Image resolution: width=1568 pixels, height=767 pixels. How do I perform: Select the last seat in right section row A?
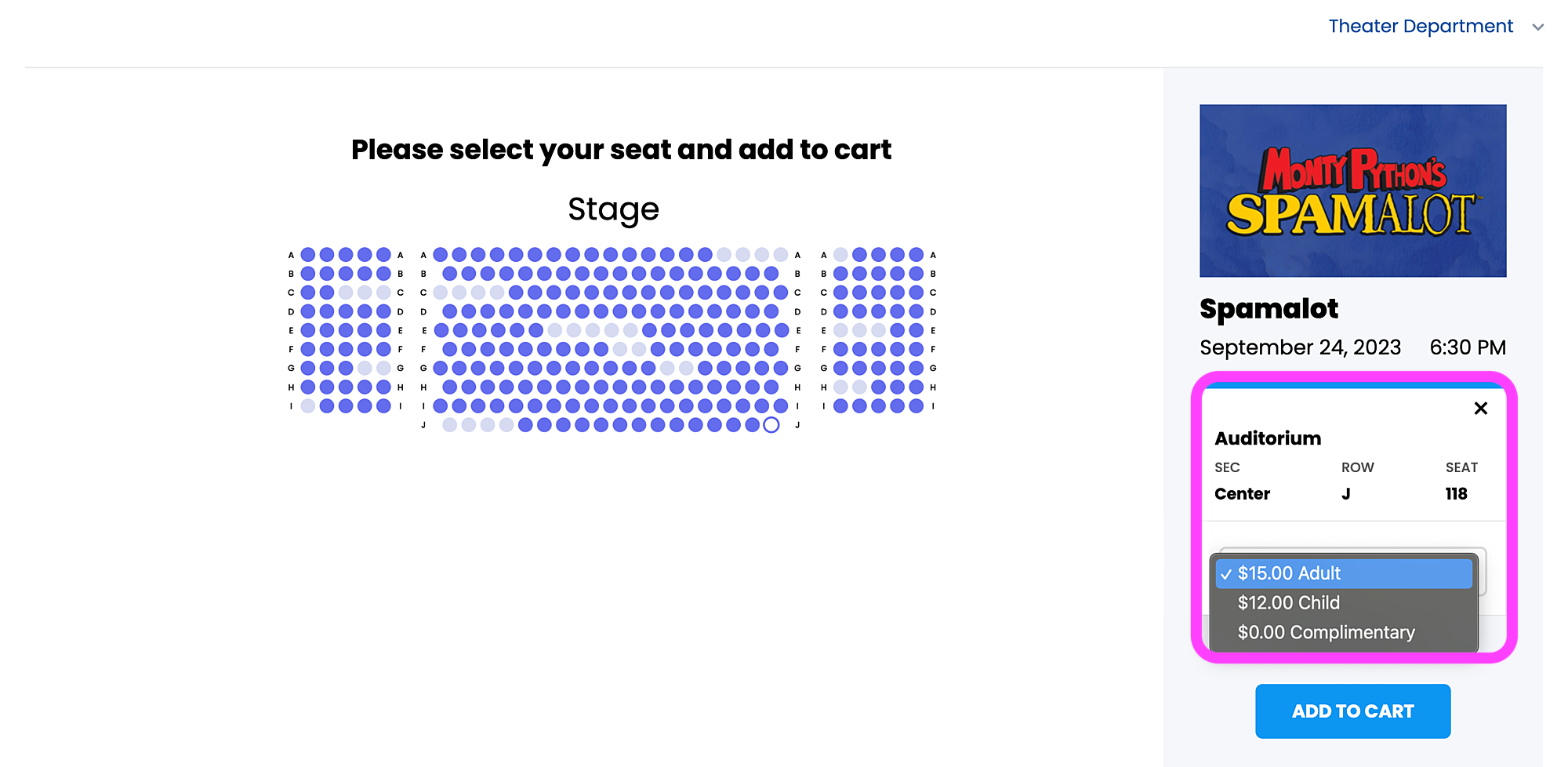pos(916,255)
